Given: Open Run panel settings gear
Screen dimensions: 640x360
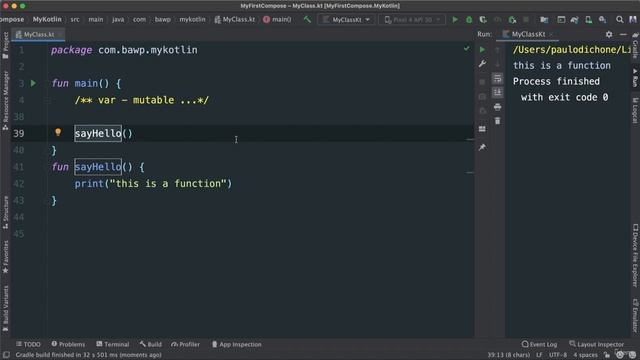Looking at the screenshot, I should tap(609, 35).
